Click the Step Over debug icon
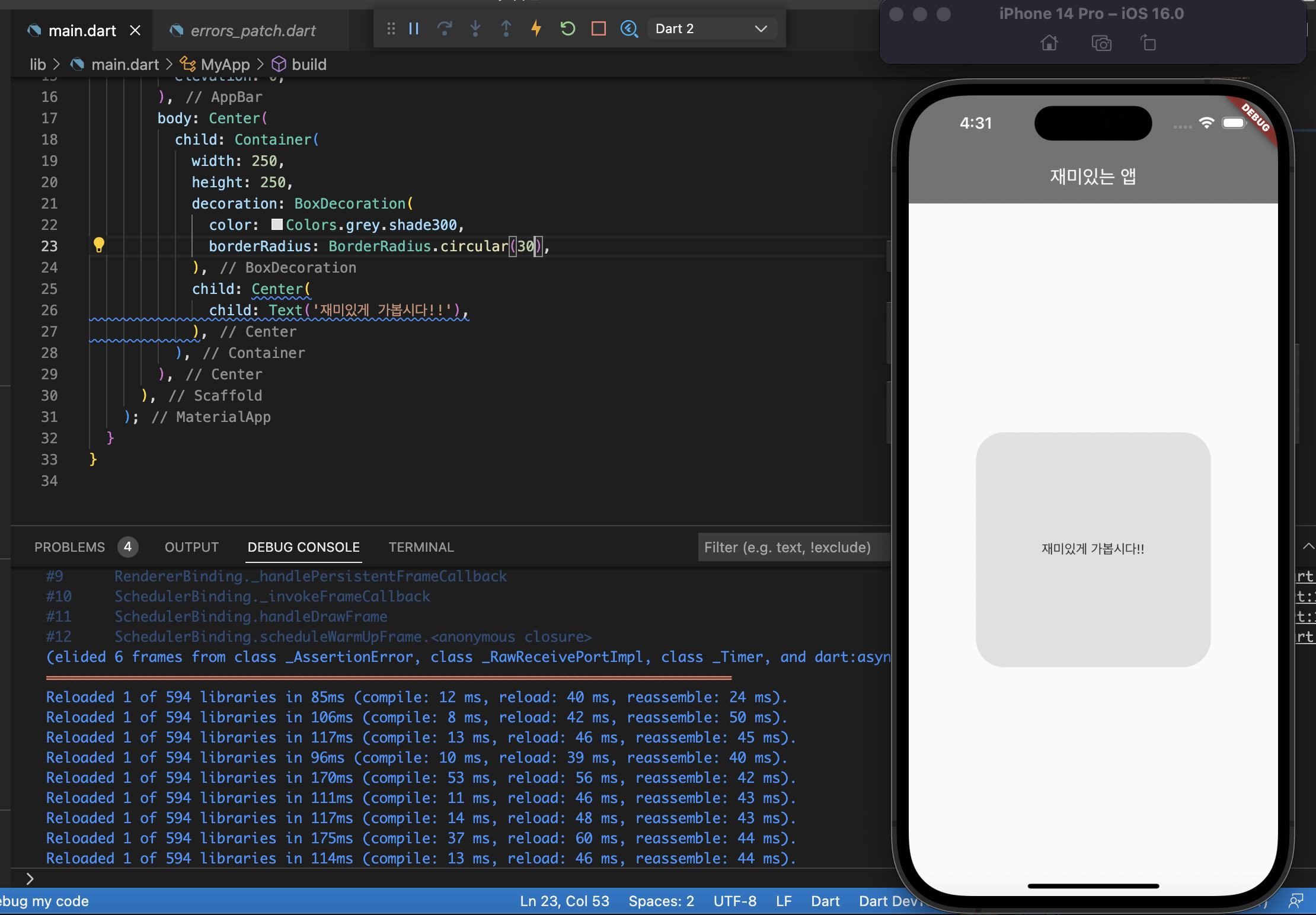This screenshot has width=1316, height=915. coord(445,28)
